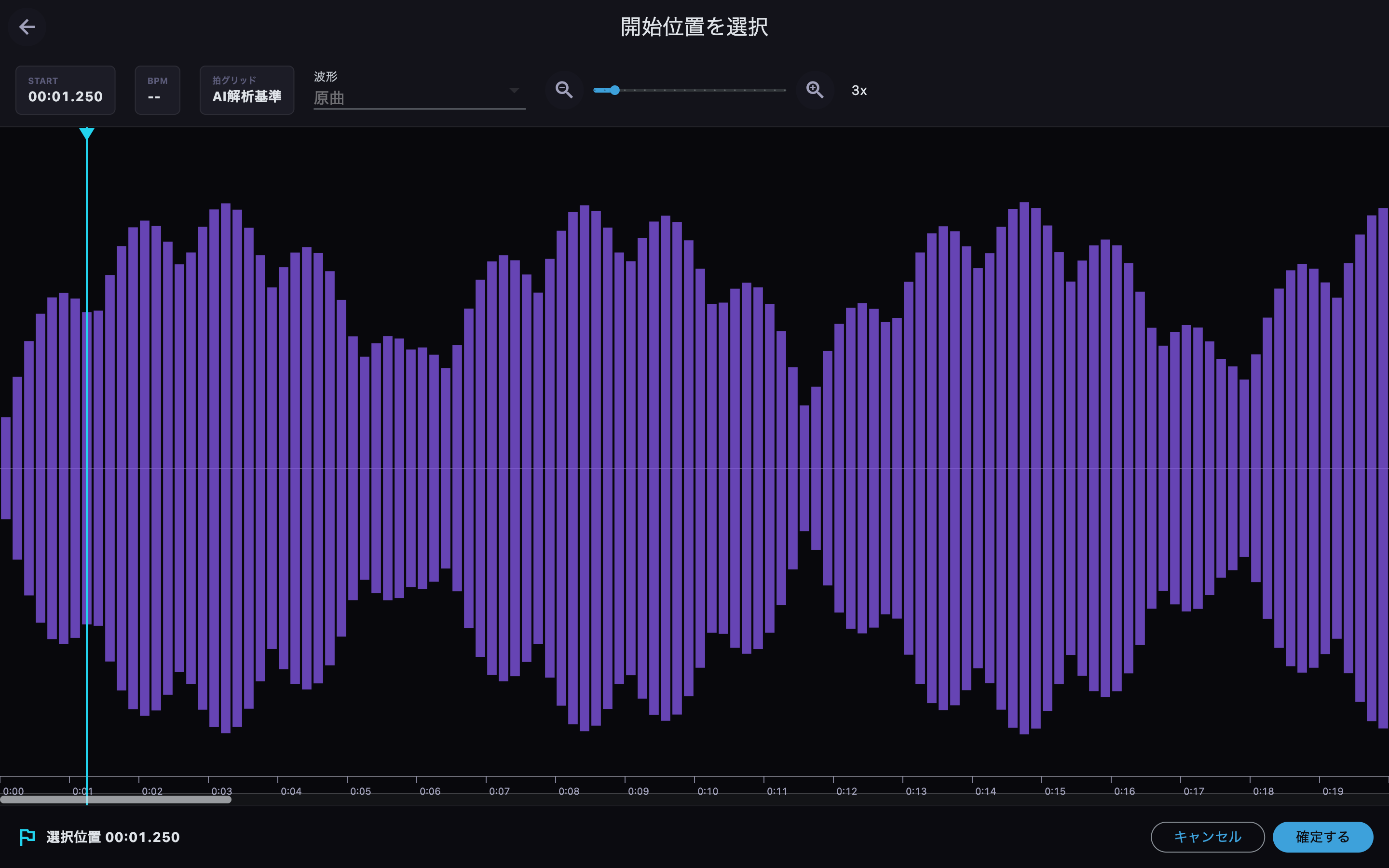Click the 波形 dropdown arrow
Image resolution: width=1389 pixels, height=868 pixels.
click(514, 90)
